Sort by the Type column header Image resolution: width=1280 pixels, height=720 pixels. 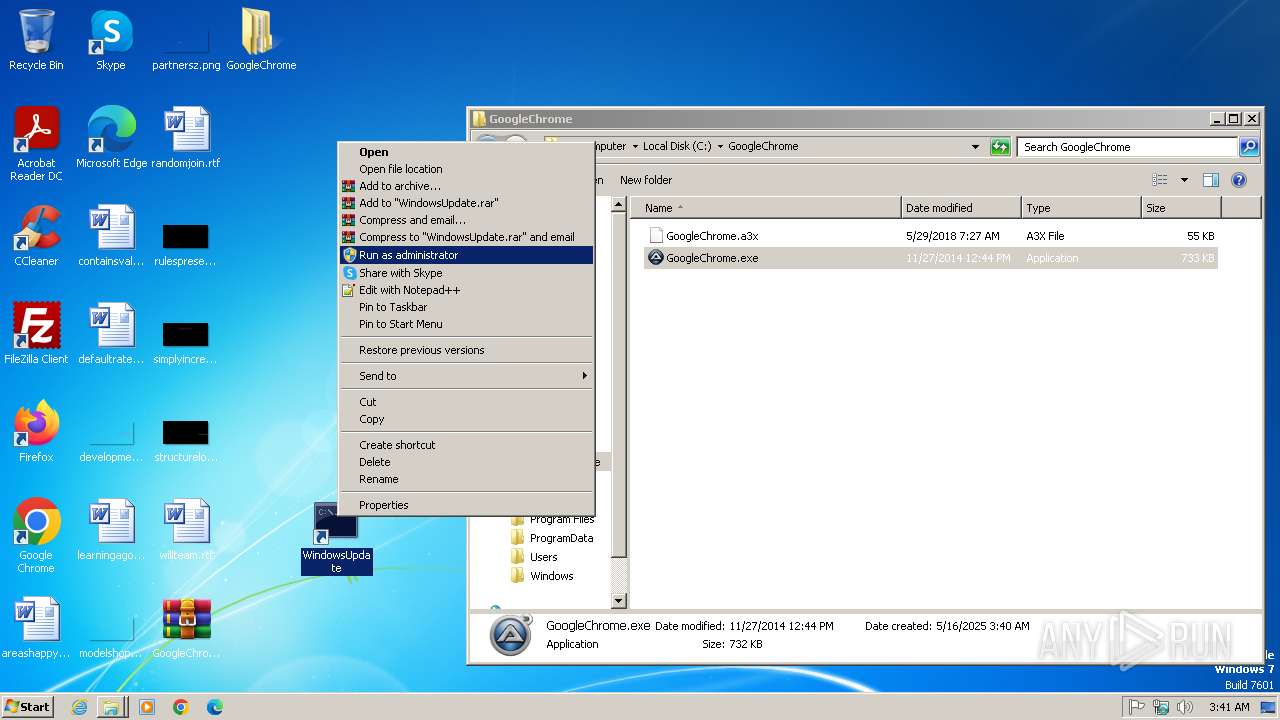click(1081, 208)
